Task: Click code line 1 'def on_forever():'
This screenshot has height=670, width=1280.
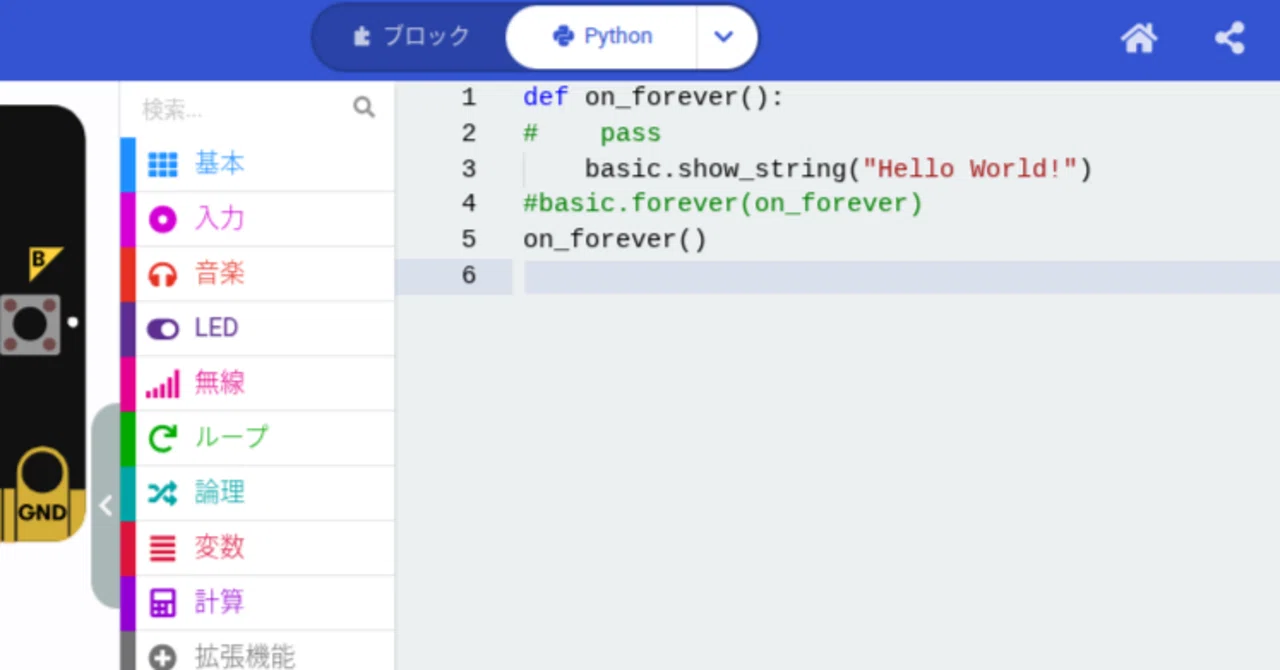Action: coord(653,97)
